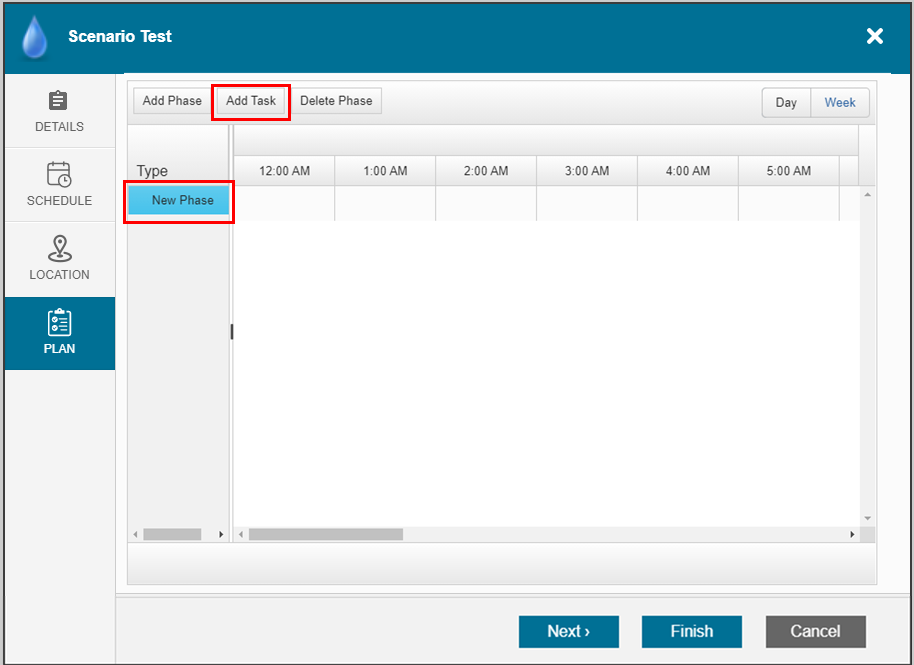This screenshot has width=914, height=665.
Task: Select the New Phase row
Action: 180,201
